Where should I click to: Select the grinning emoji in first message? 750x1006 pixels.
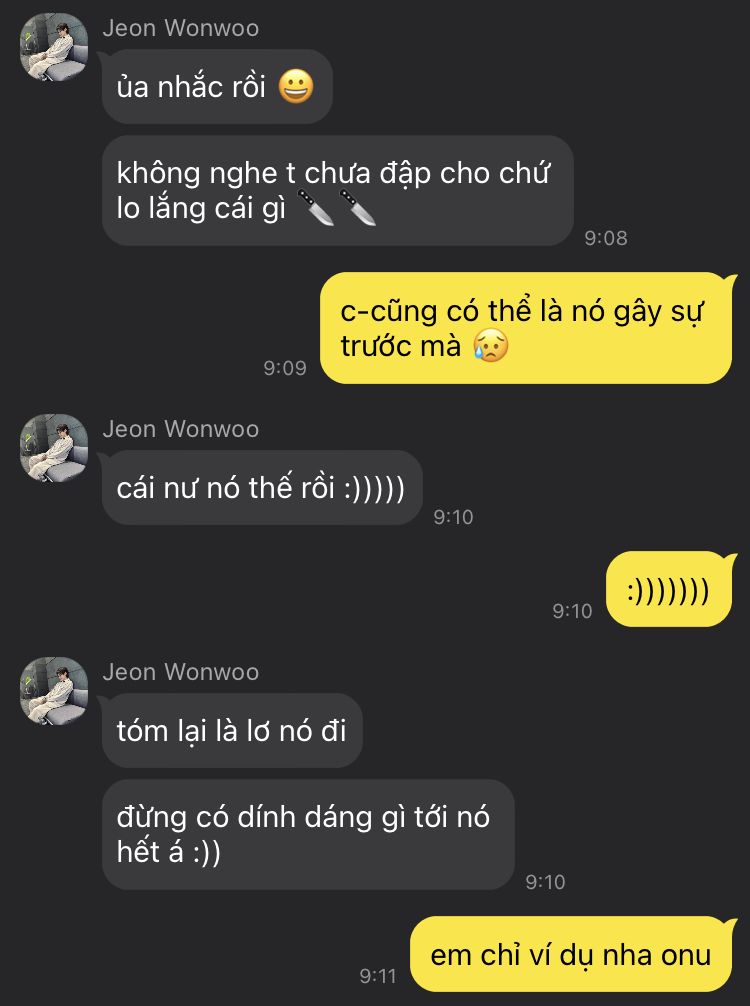[x=296, y=87]
